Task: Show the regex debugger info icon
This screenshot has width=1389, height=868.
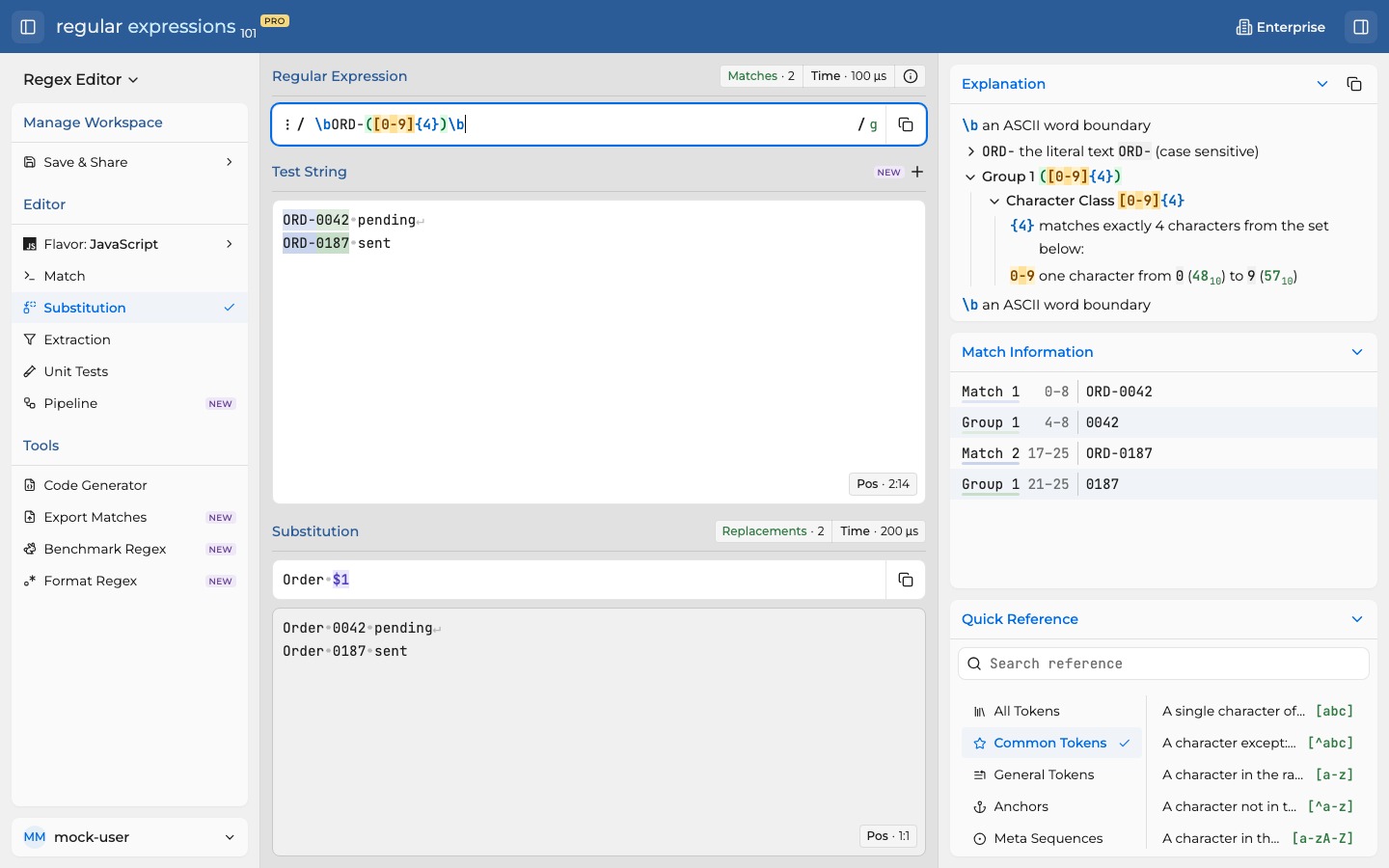Action: coord(911,76)
